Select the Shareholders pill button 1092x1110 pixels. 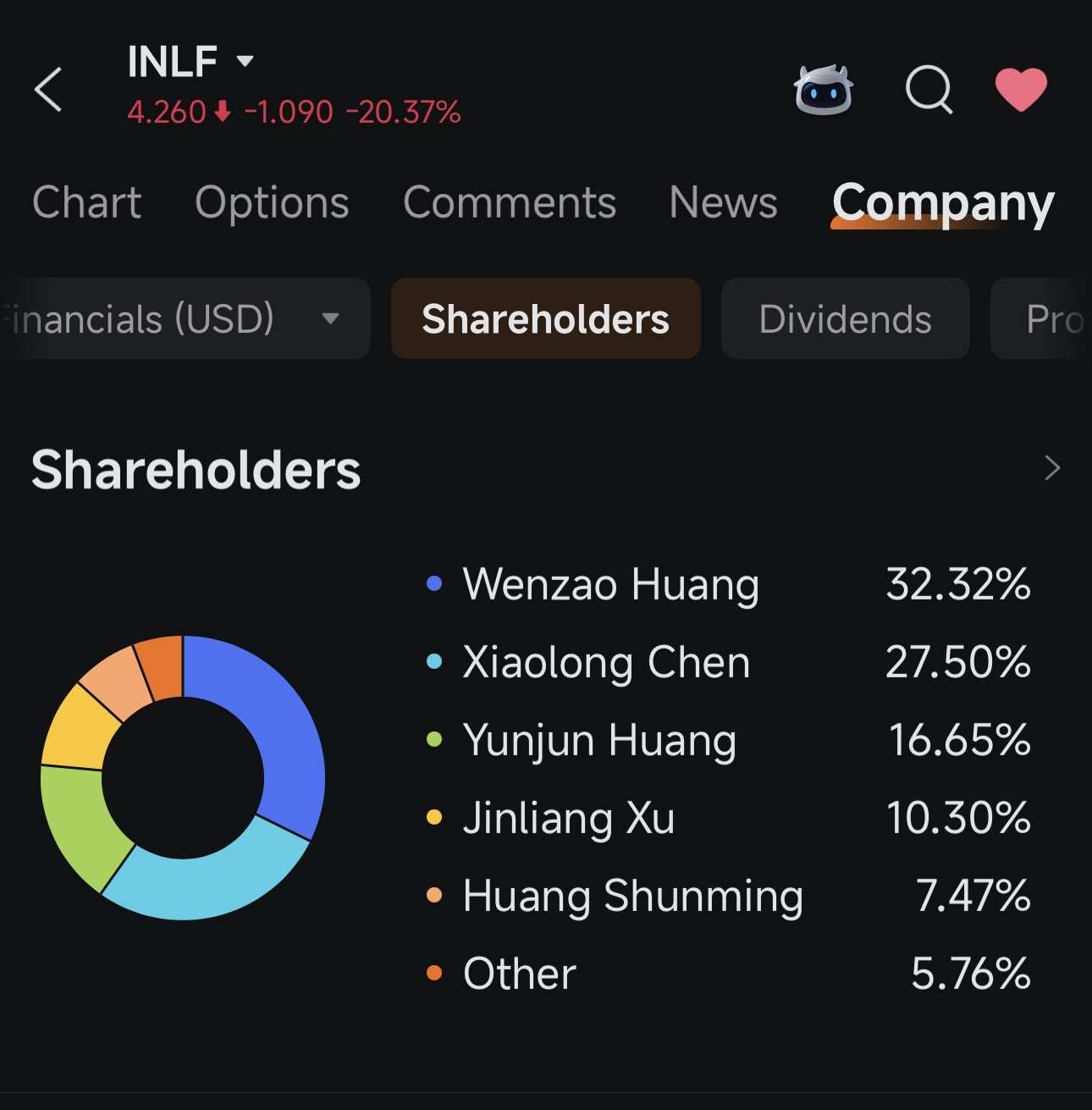(546, 318)
